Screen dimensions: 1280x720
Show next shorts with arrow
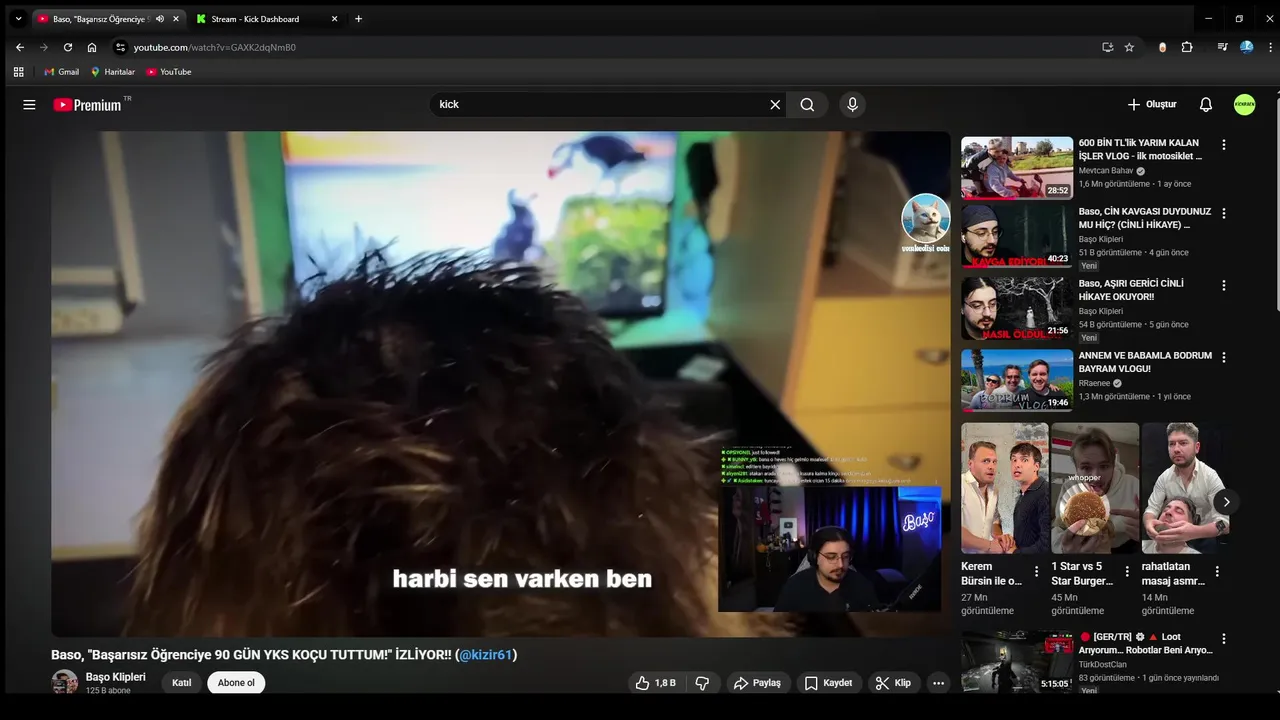1226,502
